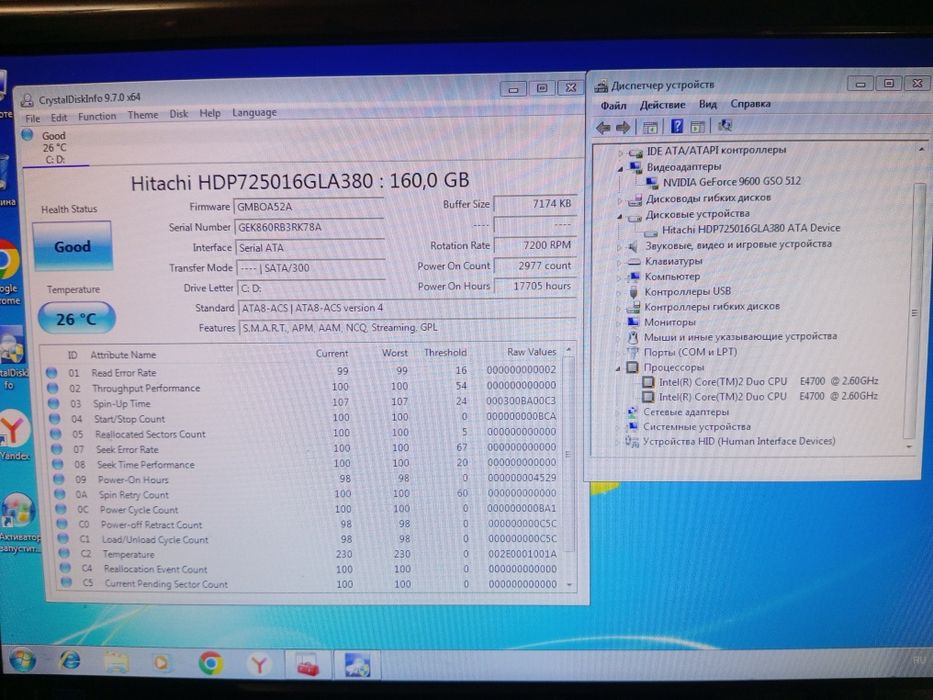
Task: Expand the Сетевые адаптеры node
Action: click(x=618, y=412)
